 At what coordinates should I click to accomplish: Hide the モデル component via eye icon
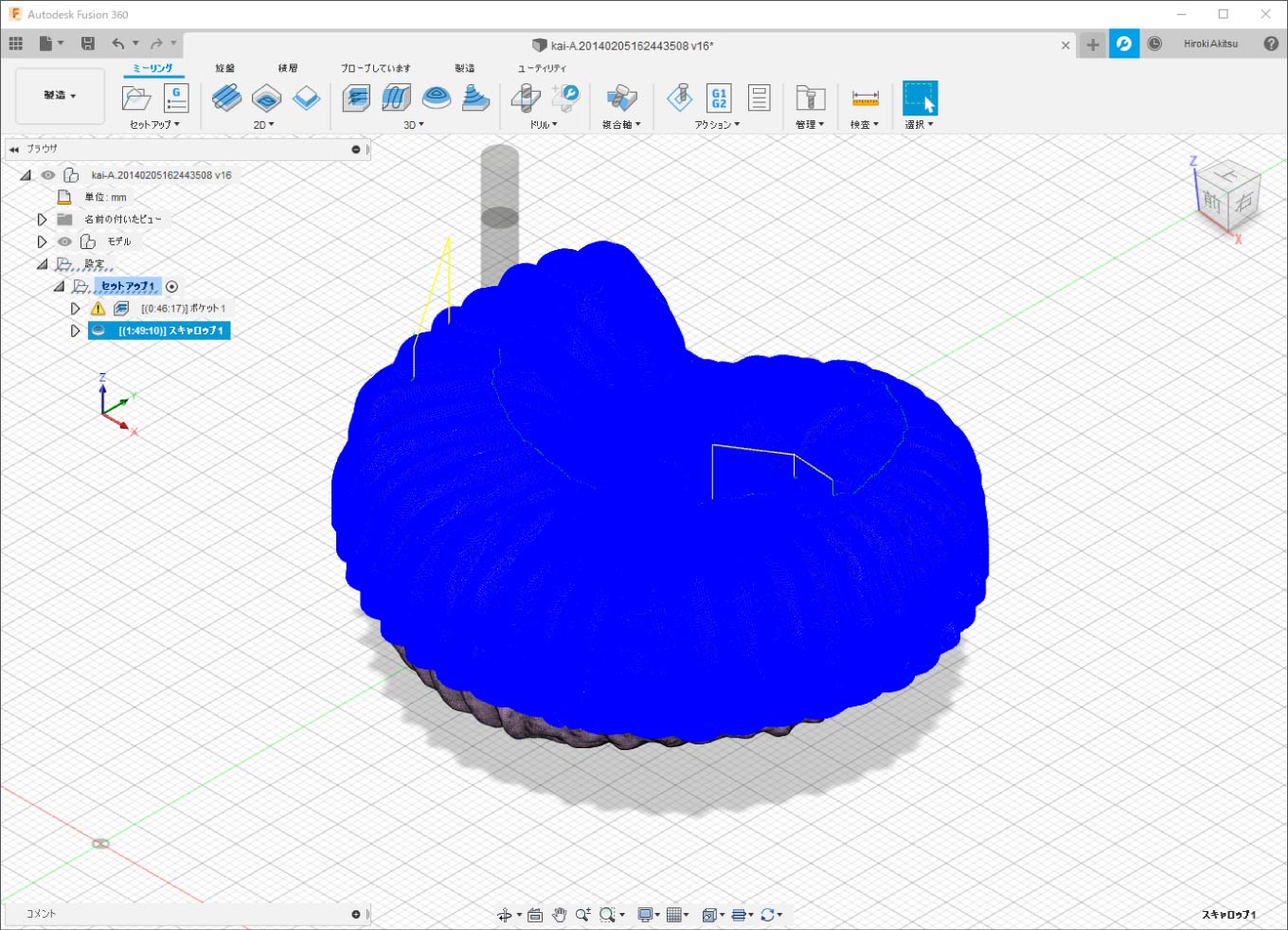click(x=64, y=241)
